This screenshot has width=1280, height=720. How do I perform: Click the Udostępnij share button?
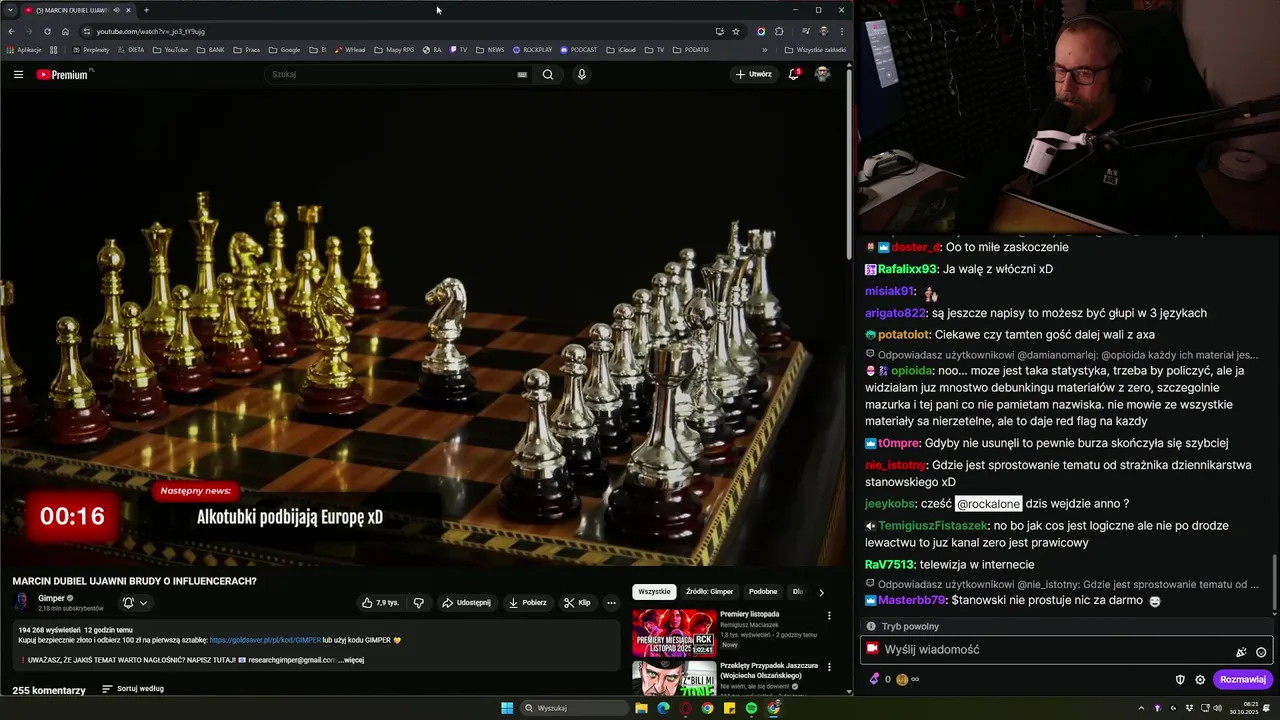466,603
